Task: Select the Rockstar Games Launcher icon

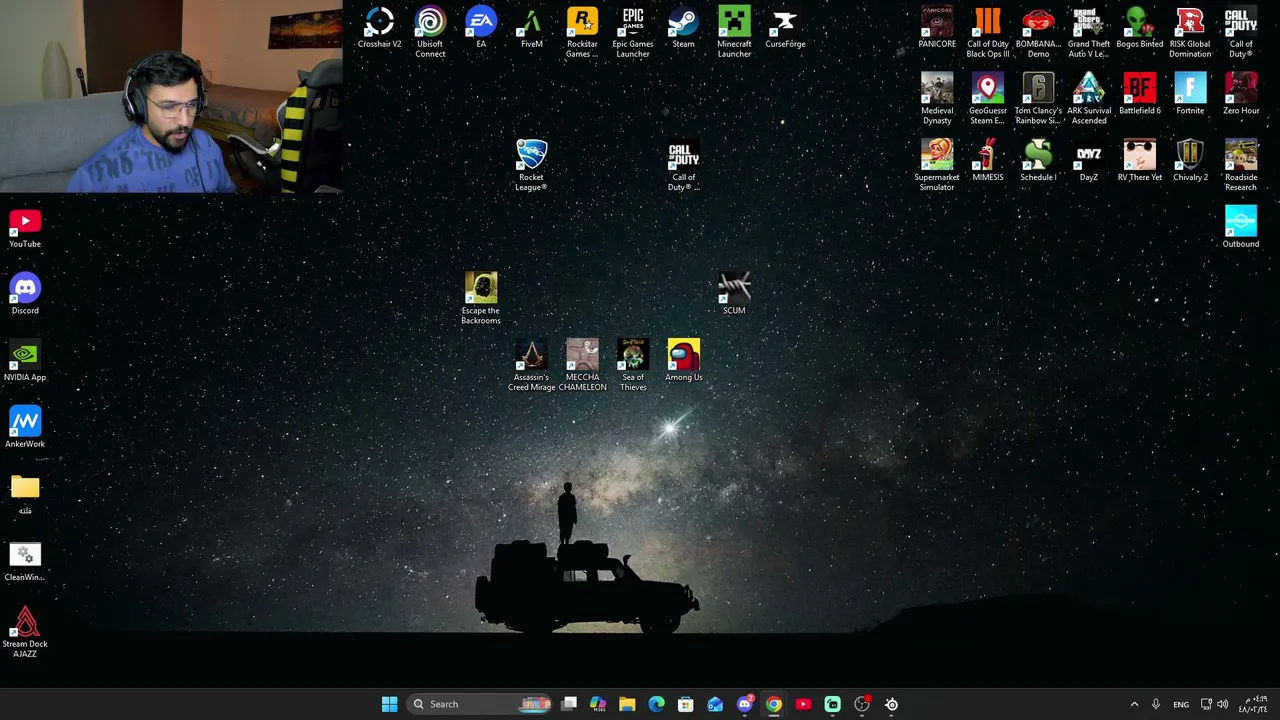Action: 582,32
